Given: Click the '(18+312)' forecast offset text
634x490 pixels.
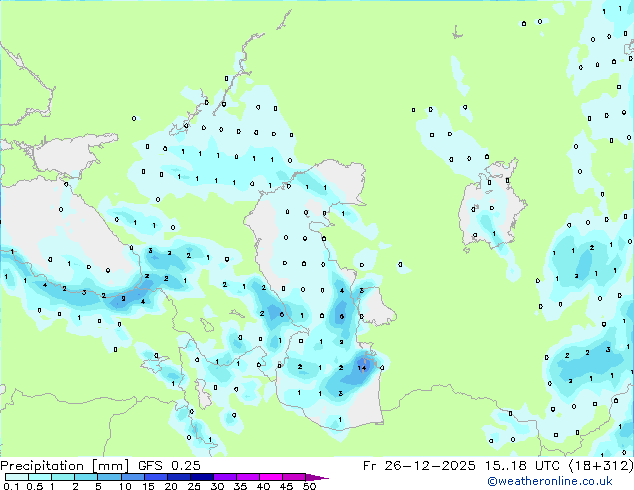Looking at the screenshot, I should pos(601,466).
